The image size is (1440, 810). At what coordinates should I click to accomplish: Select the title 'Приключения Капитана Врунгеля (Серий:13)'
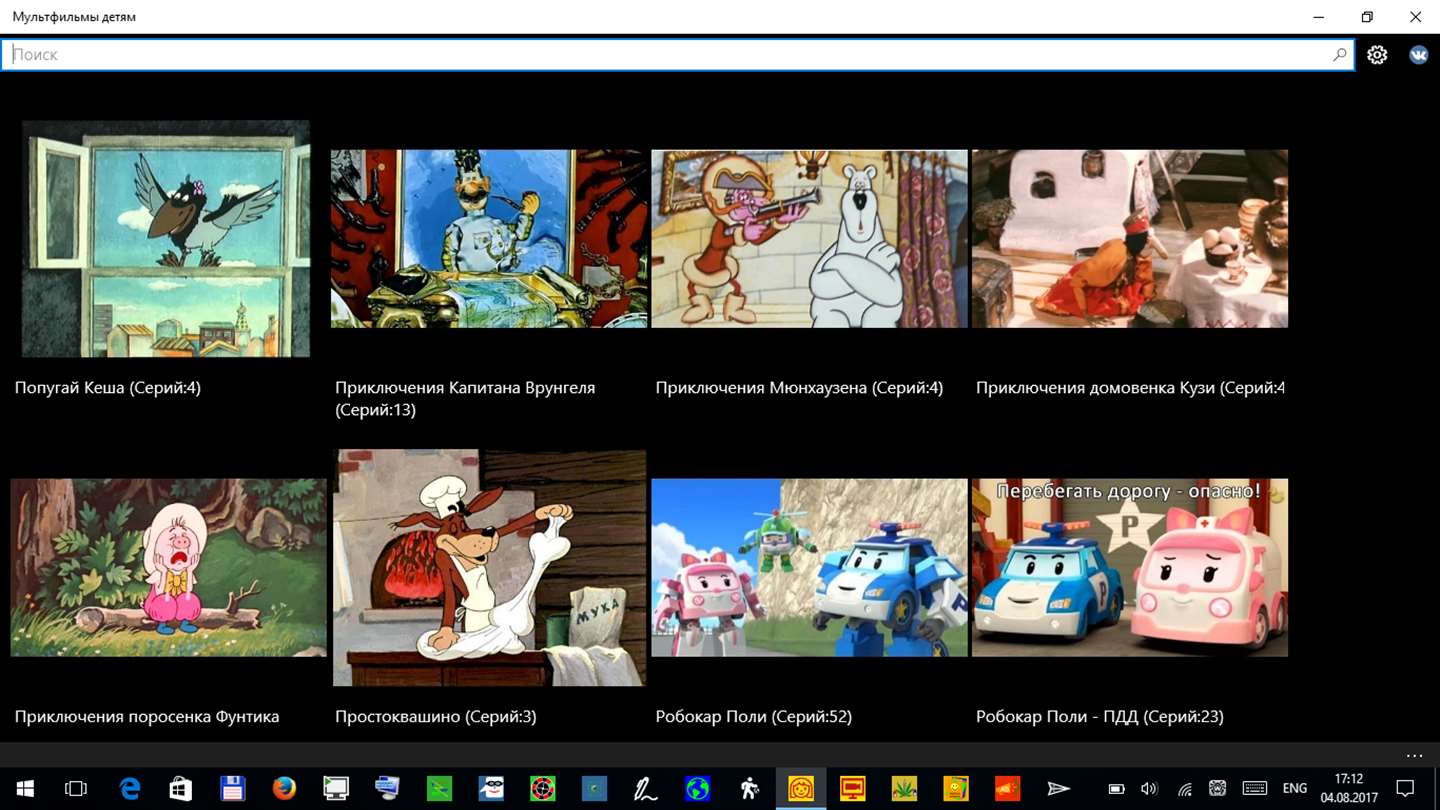coord(465,399)
